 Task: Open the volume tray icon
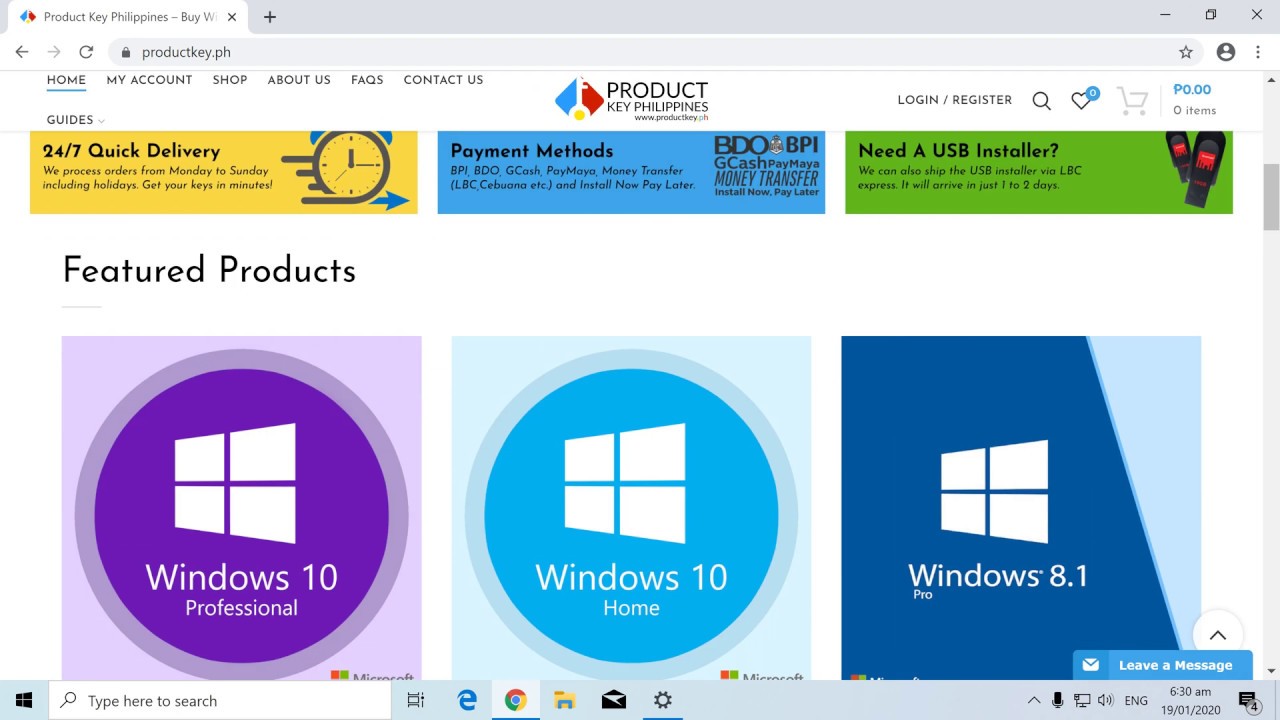click(1105, 700)
